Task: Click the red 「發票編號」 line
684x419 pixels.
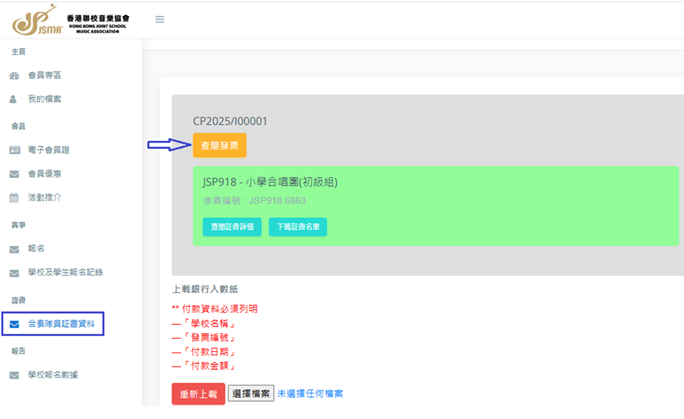Action: (204, 338)
